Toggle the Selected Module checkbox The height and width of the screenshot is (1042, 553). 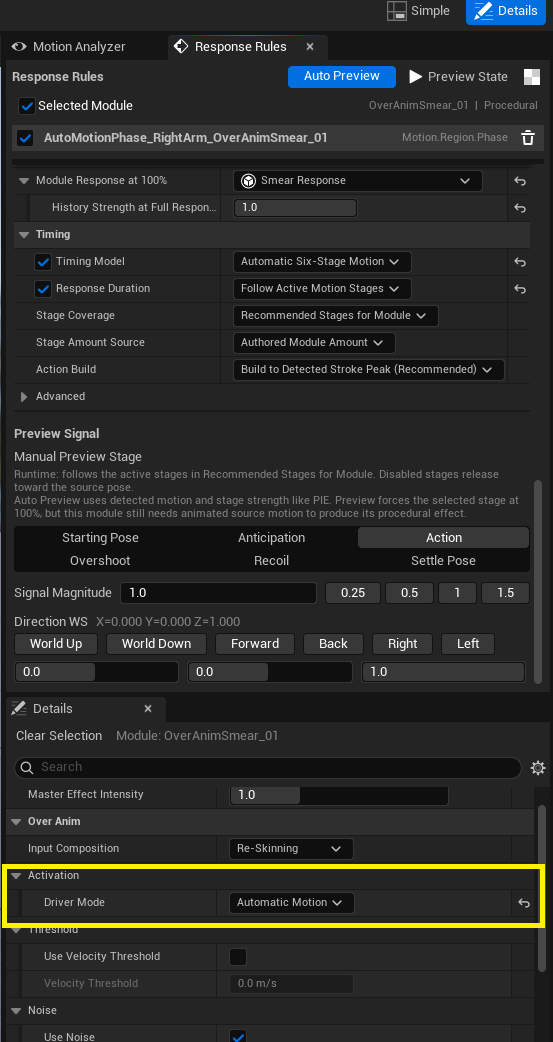pyautogui.click(x=27, y=106)
